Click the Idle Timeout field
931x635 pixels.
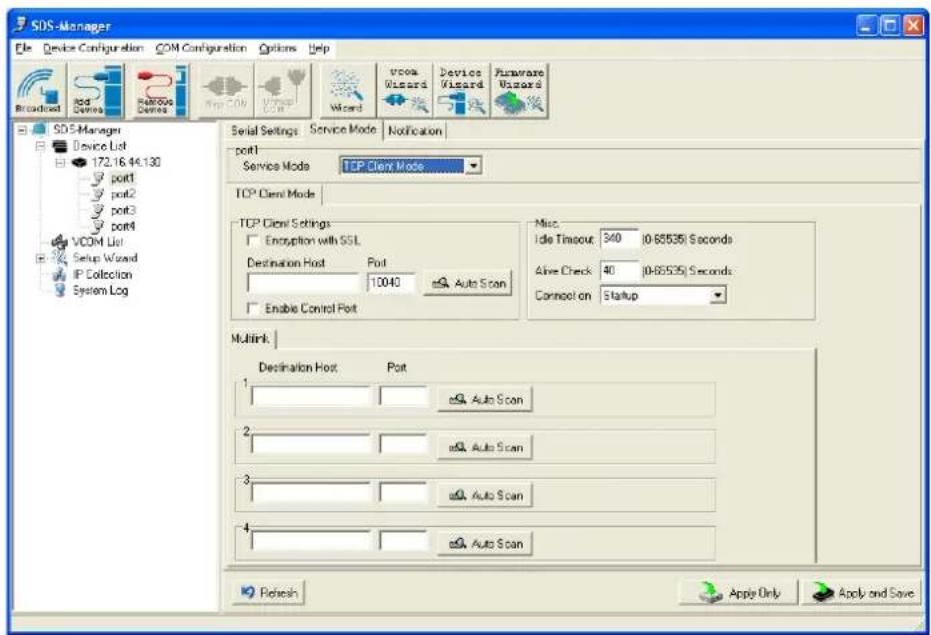click(619, 238)
